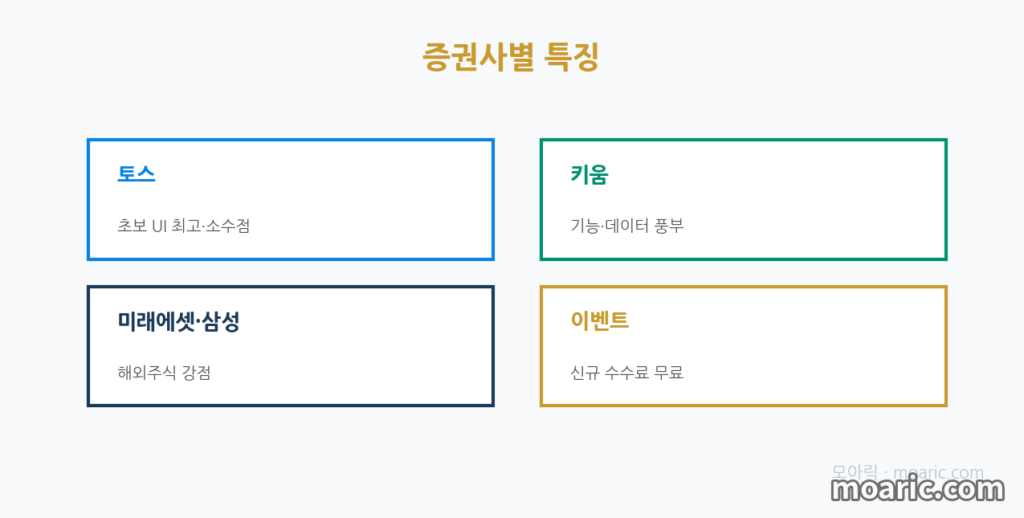Select the blue-bordered 토스 card

tap(291, 199)
